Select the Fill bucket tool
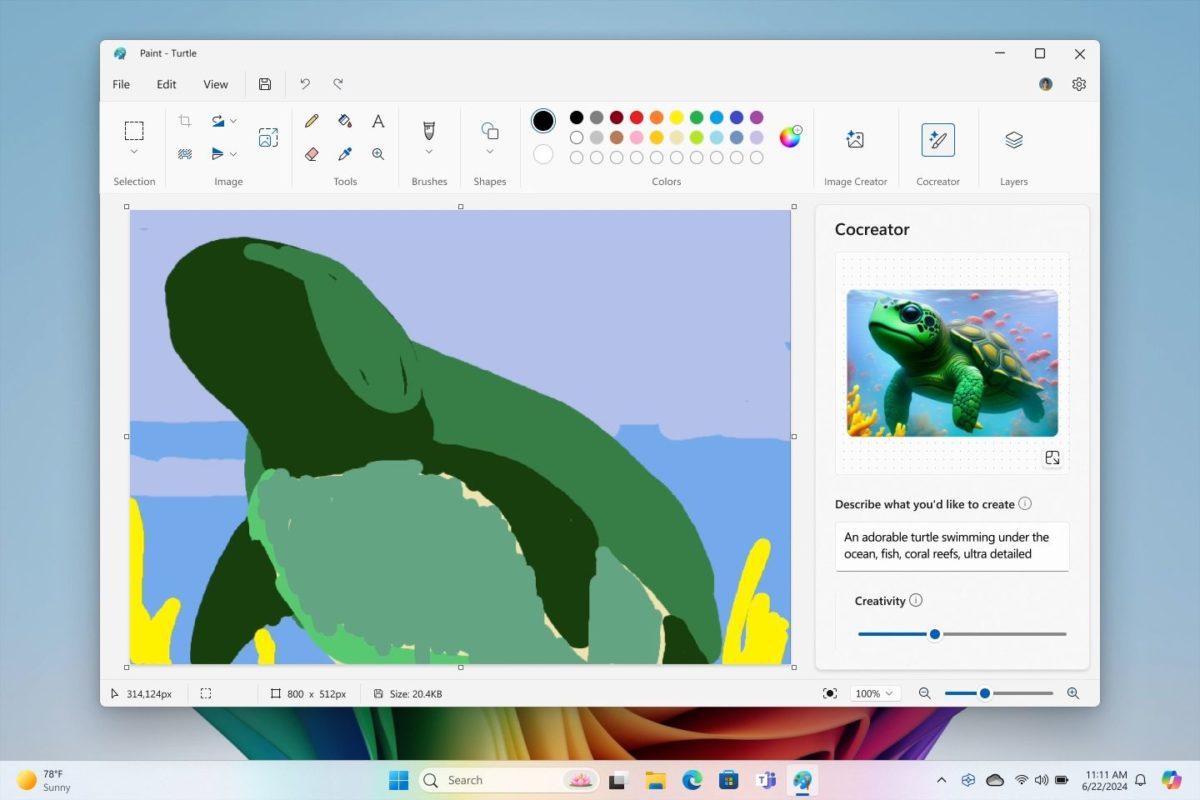Image resolution: width=1200 pixels, height=800 pixels. (x=345, y=121)
